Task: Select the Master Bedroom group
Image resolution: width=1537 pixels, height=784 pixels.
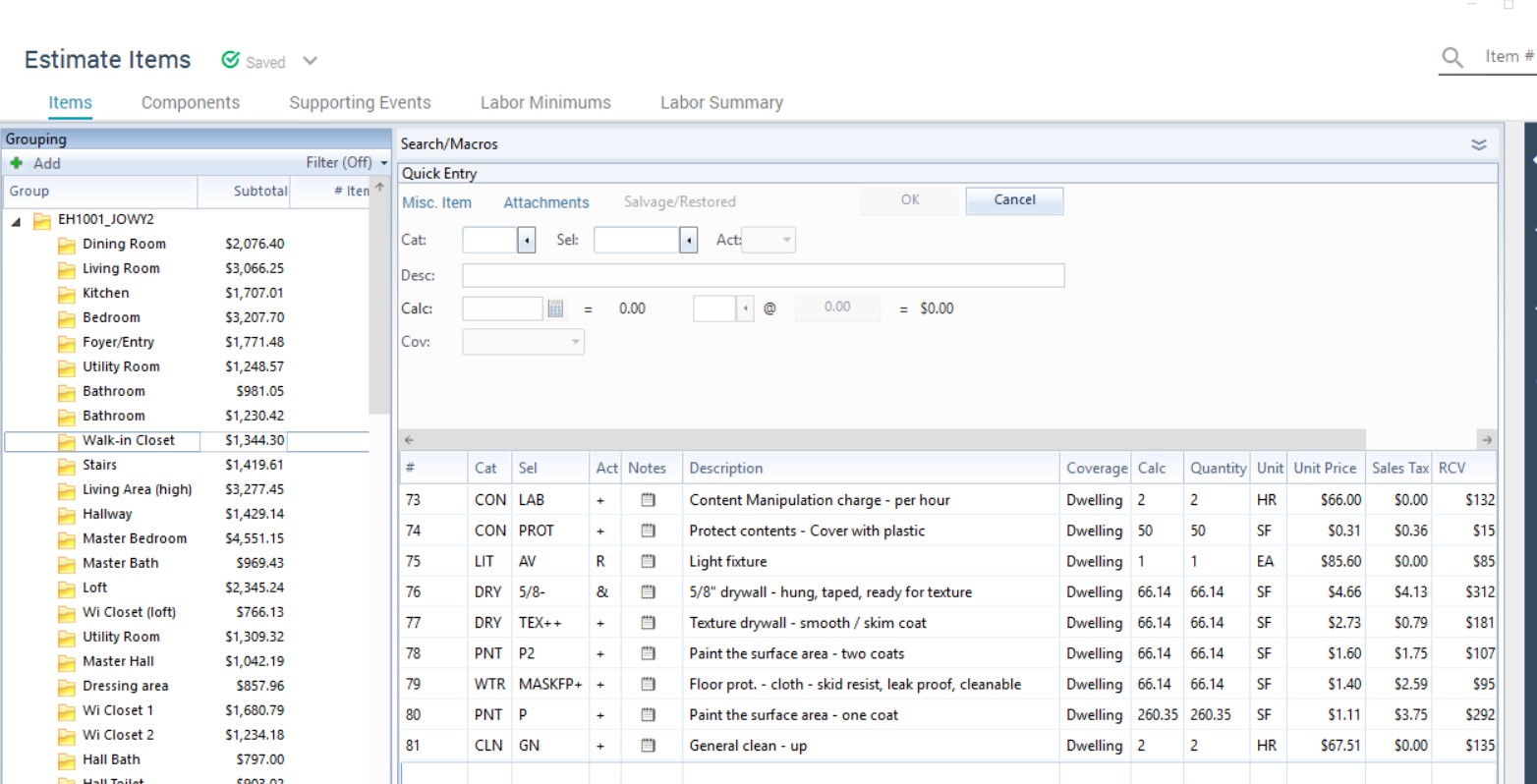Action: point(135,539)
